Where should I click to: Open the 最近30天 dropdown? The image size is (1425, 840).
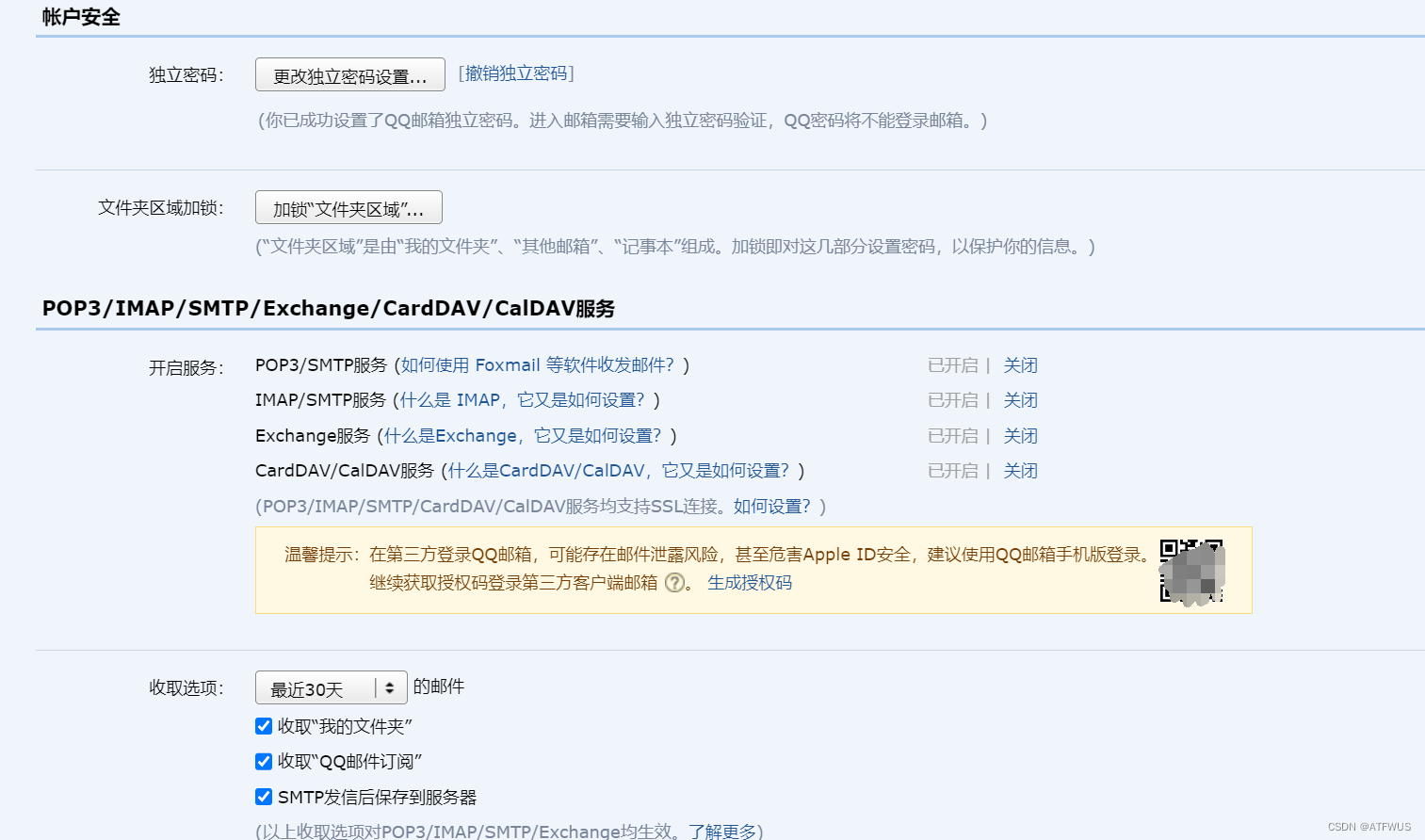331,688
